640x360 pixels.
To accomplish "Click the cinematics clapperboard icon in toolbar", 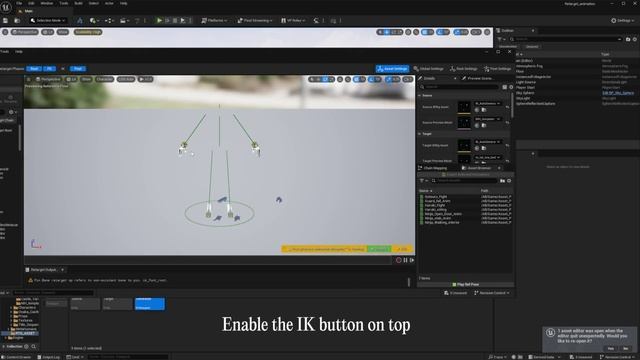I will 124,20.
